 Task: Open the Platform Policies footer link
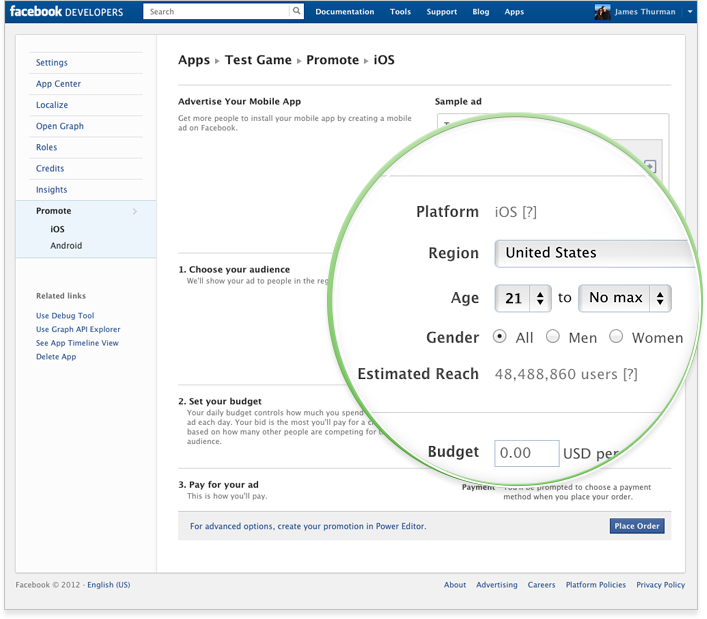tap(596, 585)
